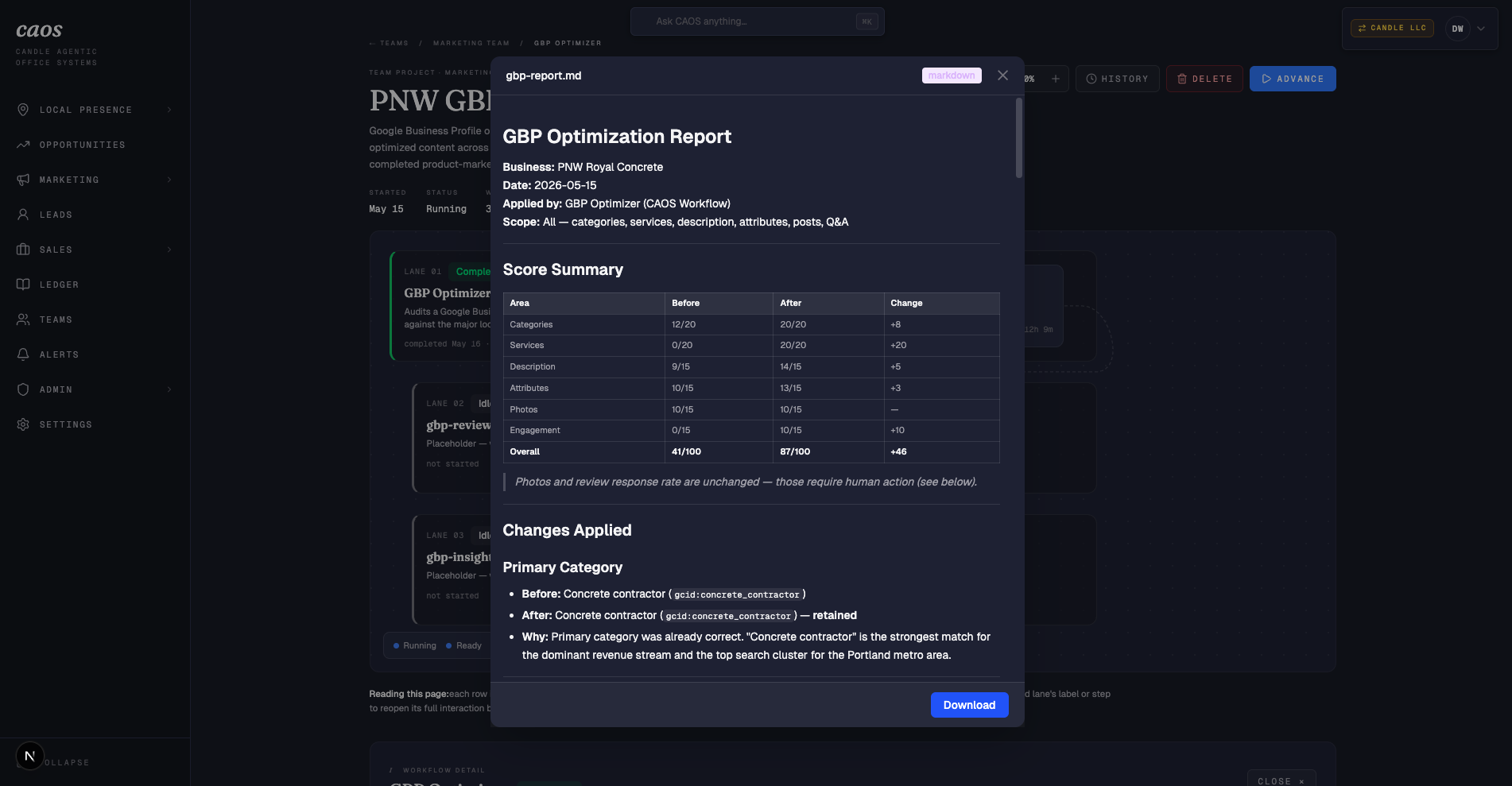Click the Advance button
The image size is (1512, 786).
coord(1293,79)
